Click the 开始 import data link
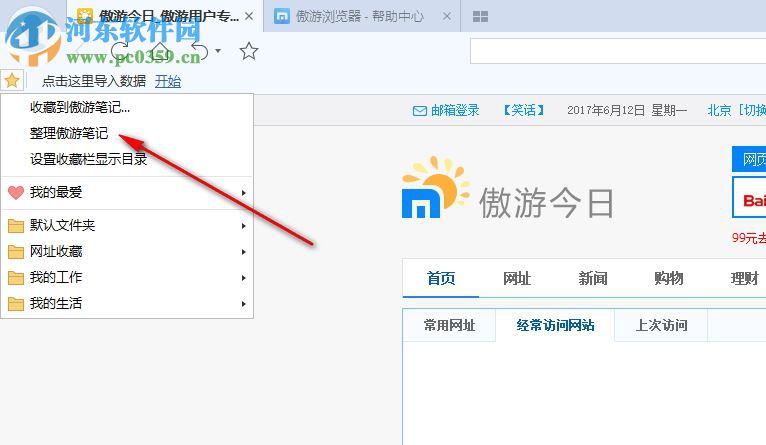 pos(168,81)
